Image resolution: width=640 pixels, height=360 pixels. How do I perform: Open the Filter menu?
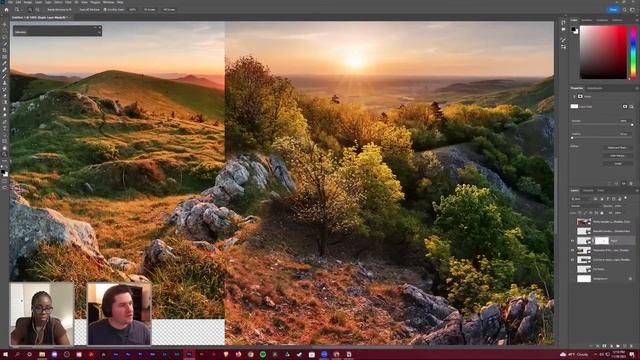pyautogui.click(x=68, y=2)
